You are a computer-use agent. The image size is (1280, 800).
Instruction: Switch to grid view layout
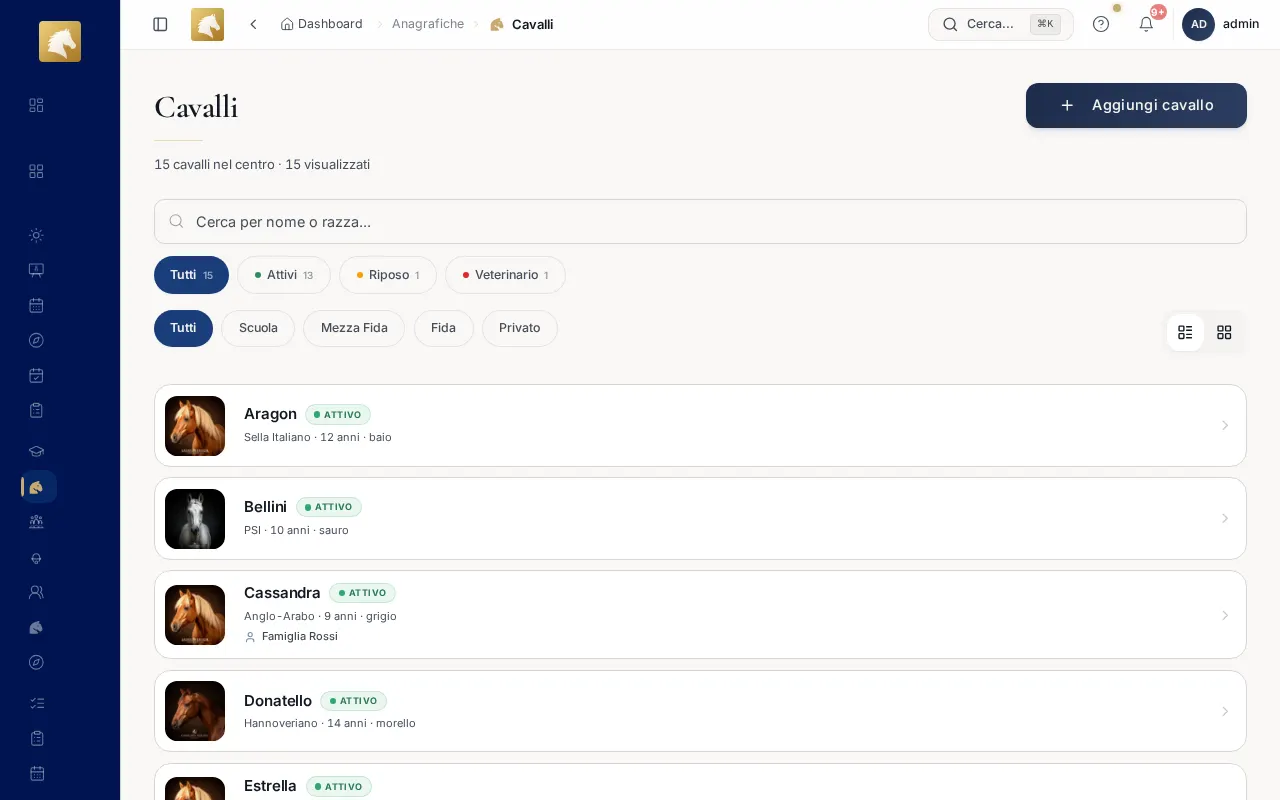[1224, 332]
